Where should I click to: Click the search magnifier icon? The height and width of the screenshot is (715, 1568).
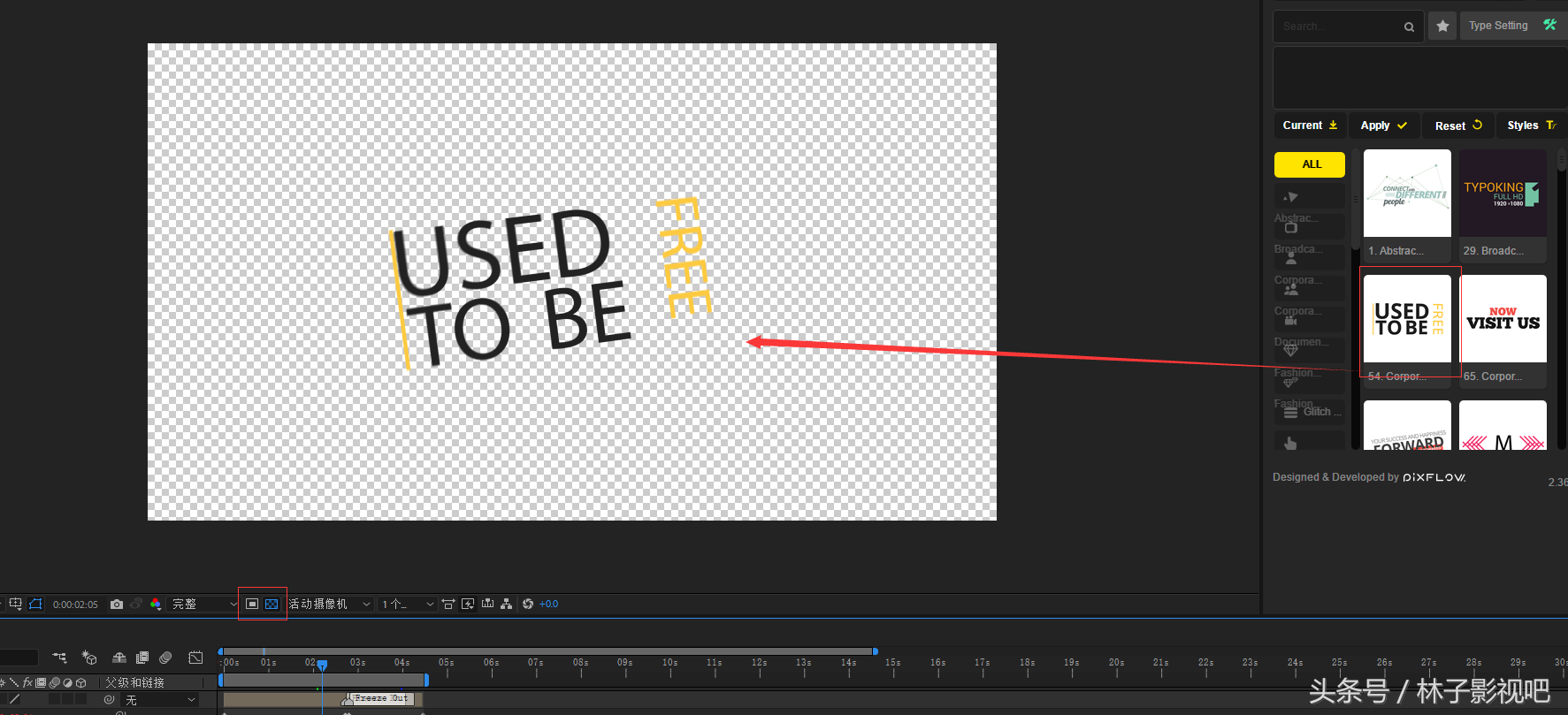(x=1409, y=27)
